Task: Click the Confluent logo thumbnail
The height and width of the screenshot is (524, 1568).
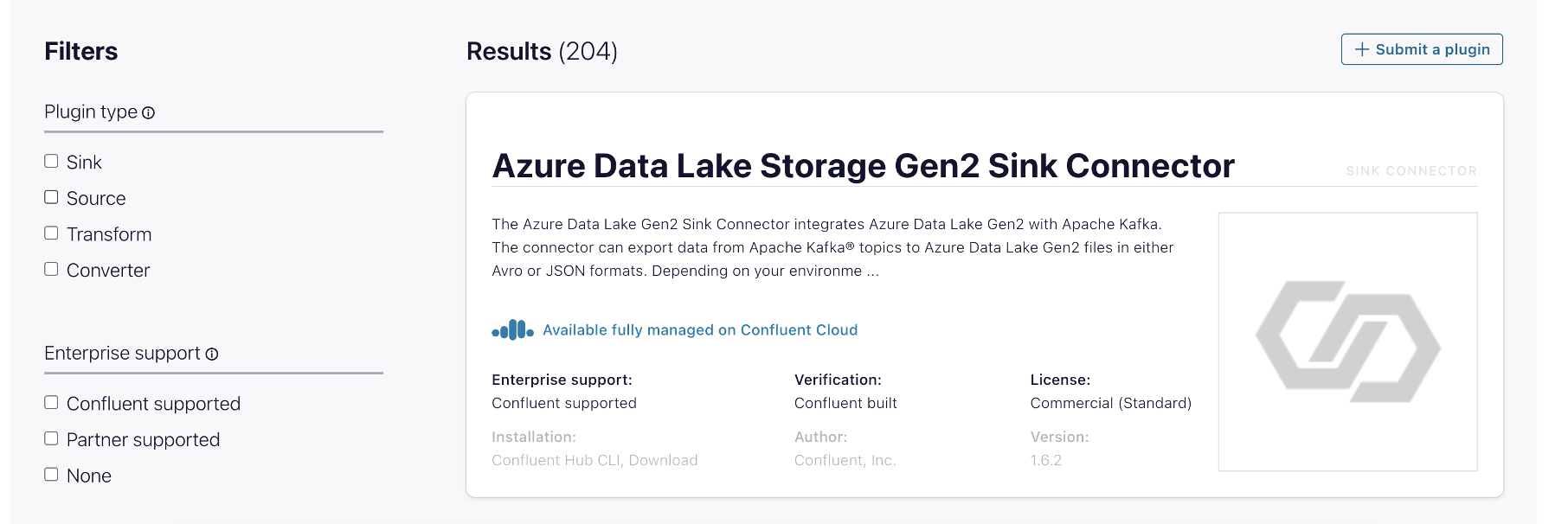Action: (1347, 342)
